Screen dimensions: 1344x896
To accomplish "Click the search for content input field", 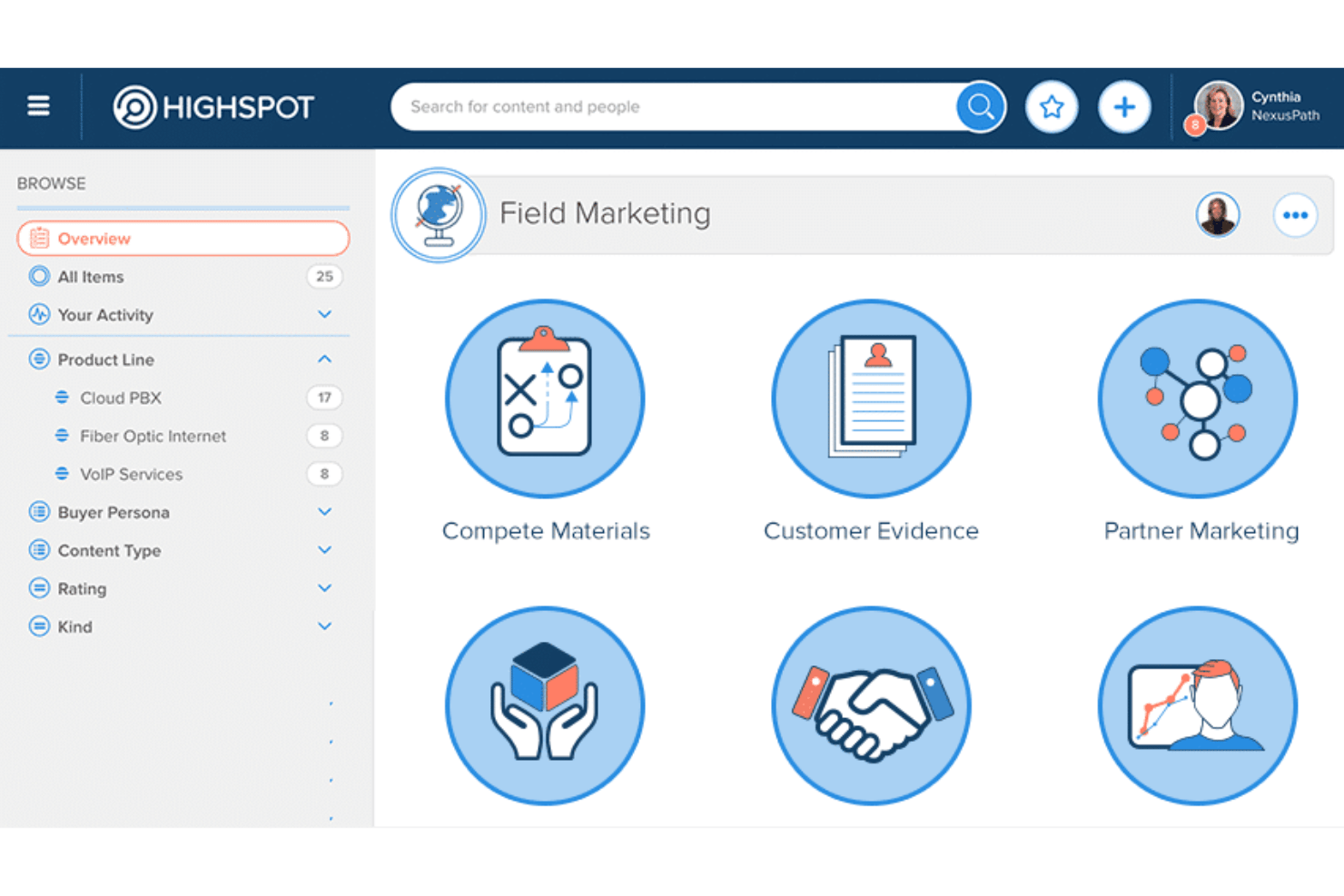I will tap(674, 107).
